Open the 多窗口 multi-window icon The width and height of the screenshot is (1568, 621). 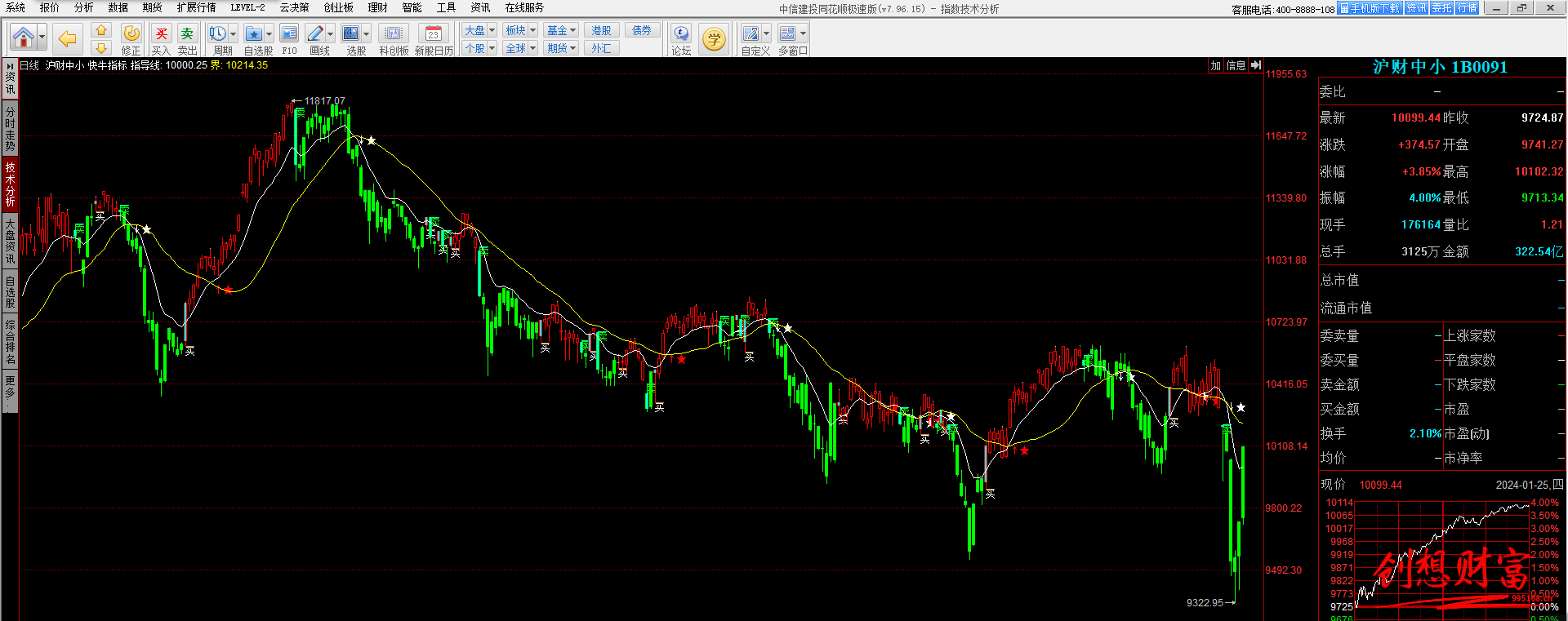787,33
